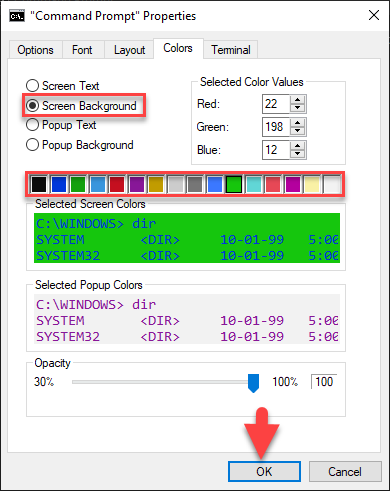Pick the dark green color swatch
Screen dimensions: 390x491
(x=78, y=184)
